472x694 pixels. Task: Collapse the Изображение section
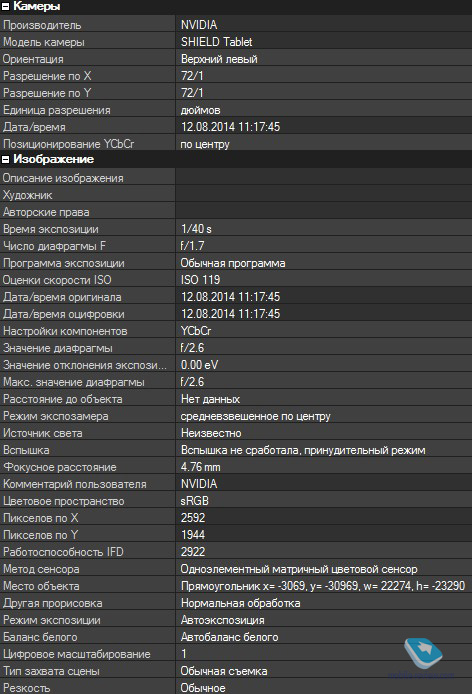[x=6, y=160]
